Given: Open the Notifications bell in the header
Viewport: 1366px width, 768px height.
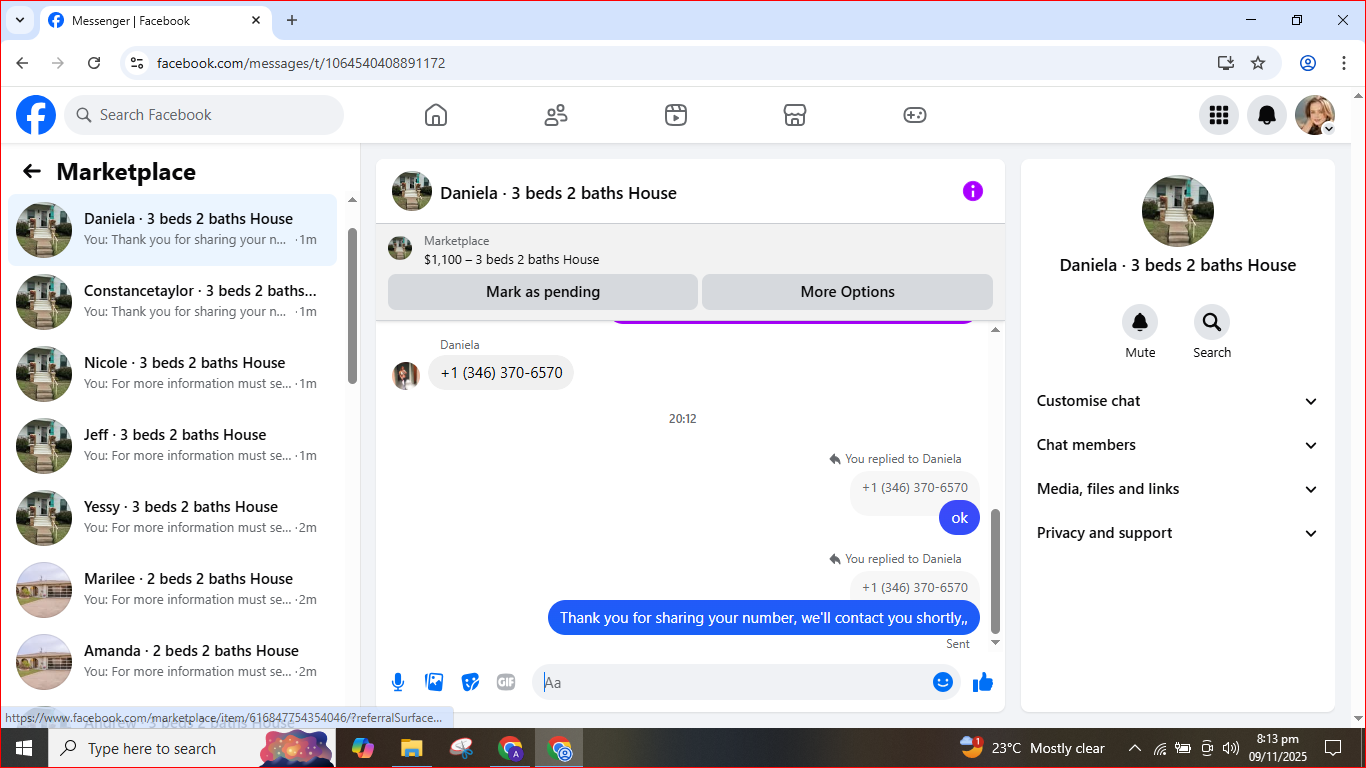Looking at the screenshot, I should click(1267, 115).
